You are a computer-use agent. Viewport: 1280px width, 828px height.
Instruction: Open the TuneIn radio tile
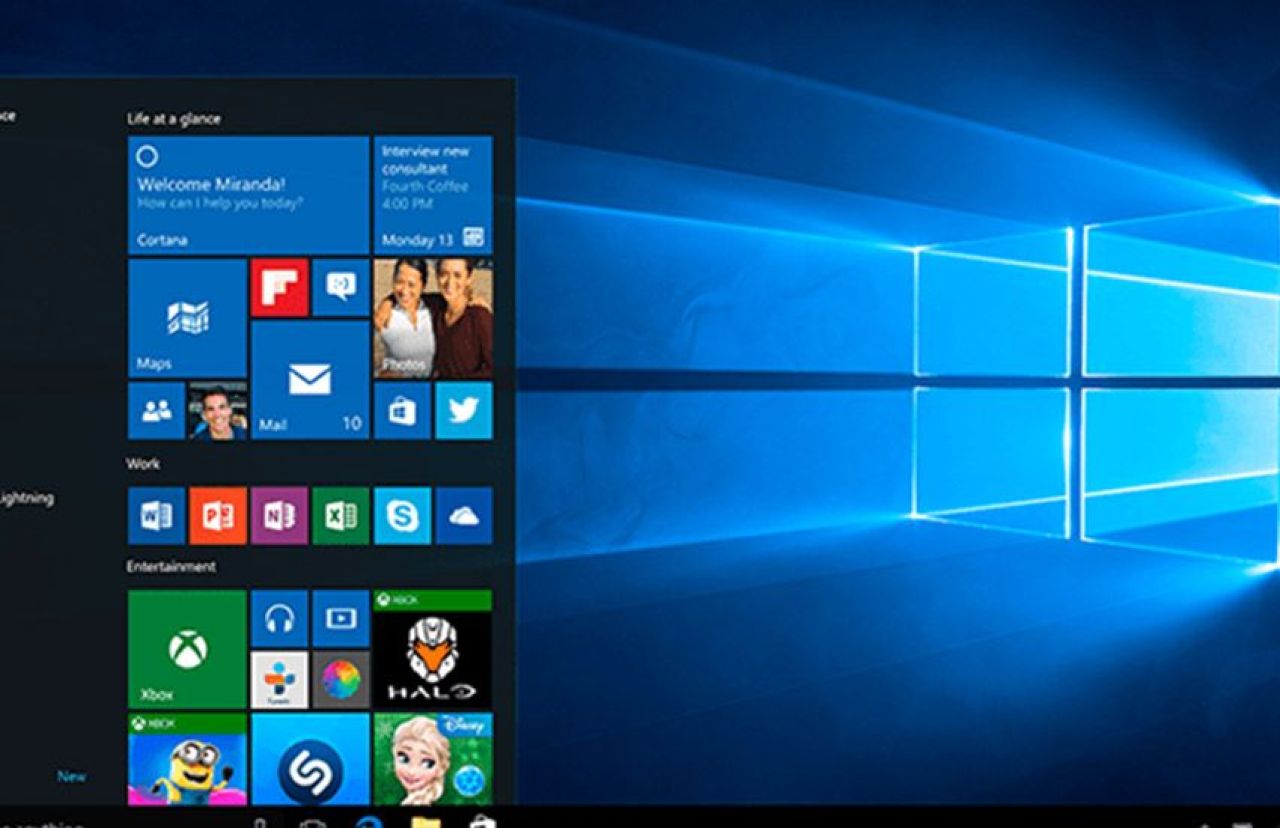279,680
